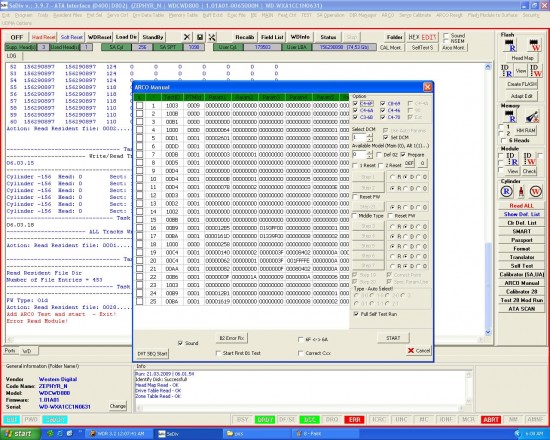Click the DYT SEQ Start button
This screenshot has height=440, width=550.
click(152, 353)
